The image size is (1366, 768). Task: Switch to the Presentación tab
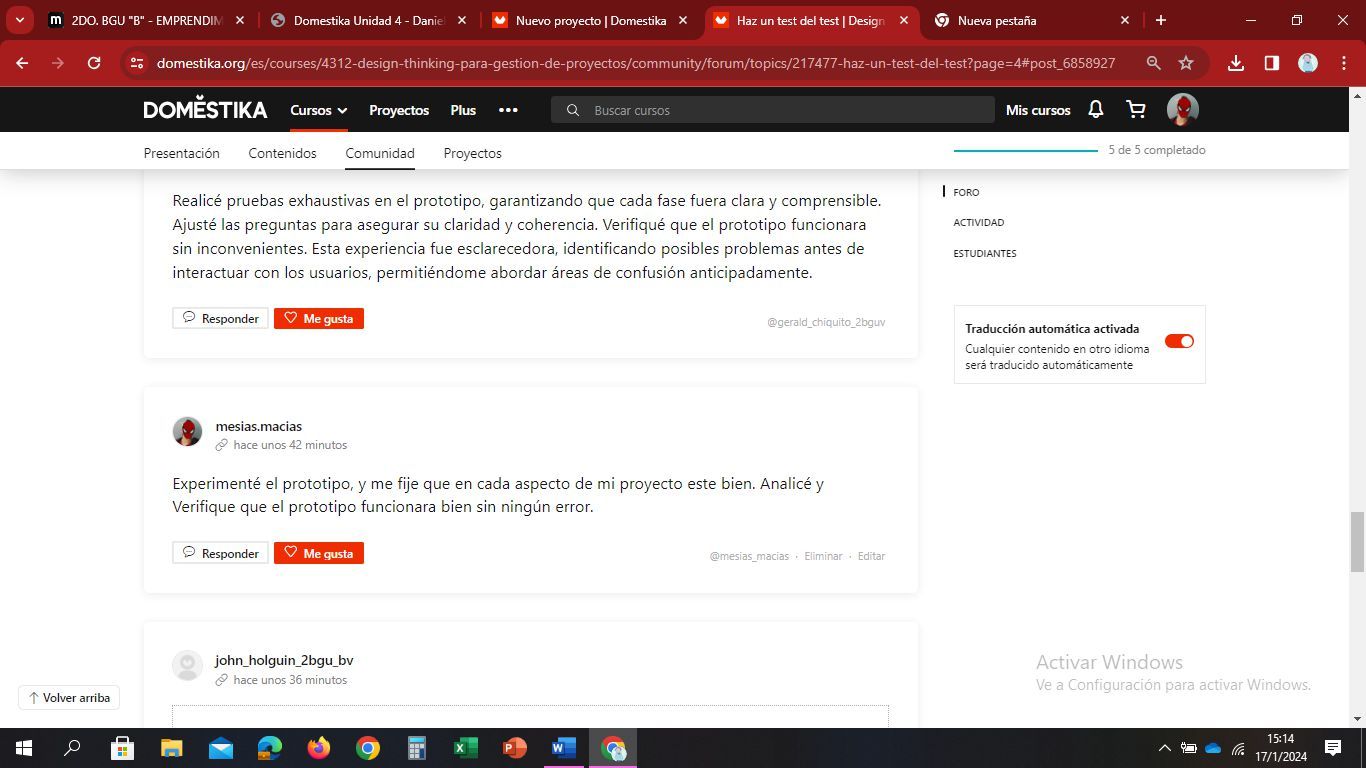[x=181, y=153]
